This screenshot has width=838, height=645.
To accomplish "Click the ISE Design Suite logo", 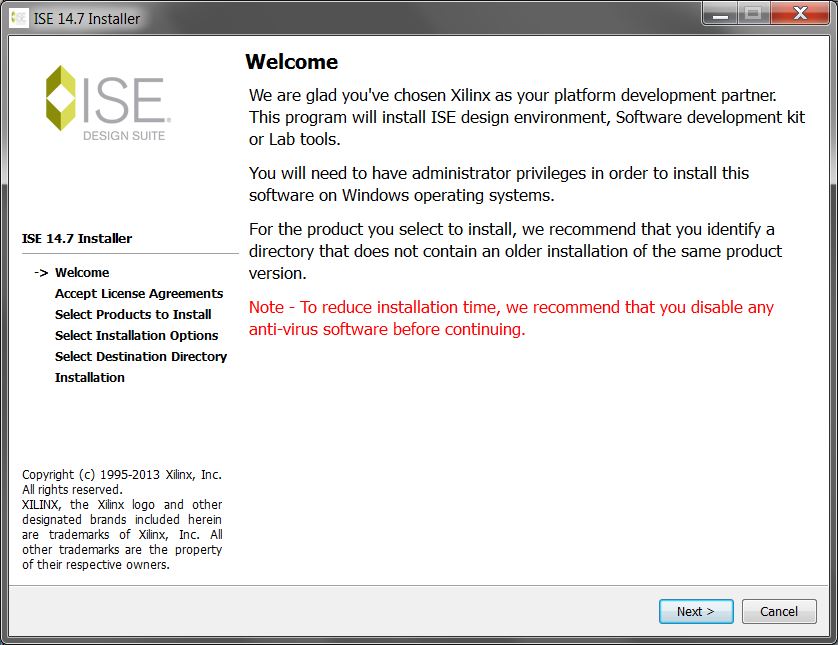I will (106, 102).
